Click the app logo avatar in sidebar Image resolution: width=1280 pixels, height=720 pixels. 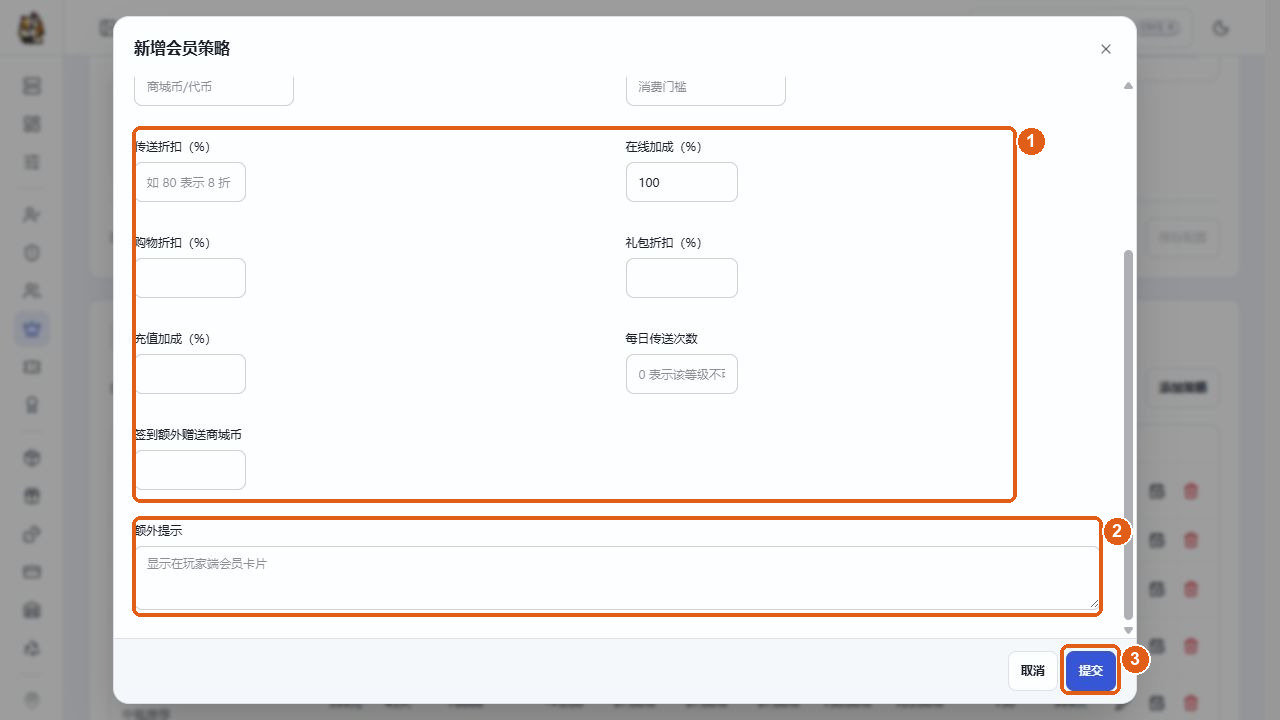click(32, 28)
